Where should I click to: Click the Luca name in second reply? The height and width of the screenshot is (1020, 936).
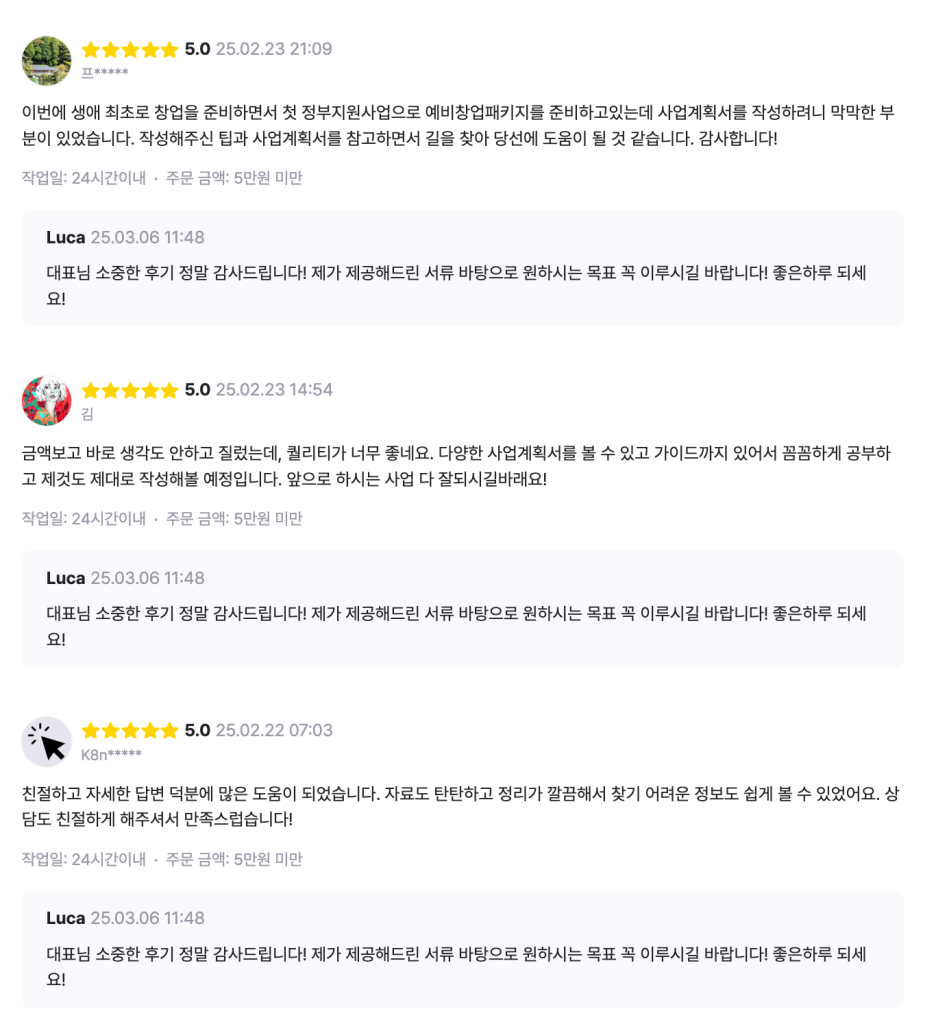point(66,578)
